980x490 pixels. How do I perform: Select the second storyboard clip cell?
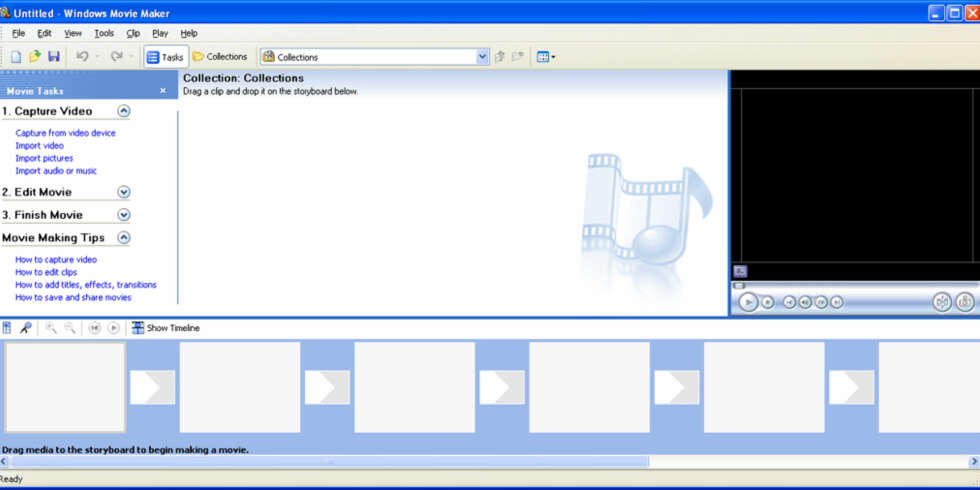click(x=240, y=388)
